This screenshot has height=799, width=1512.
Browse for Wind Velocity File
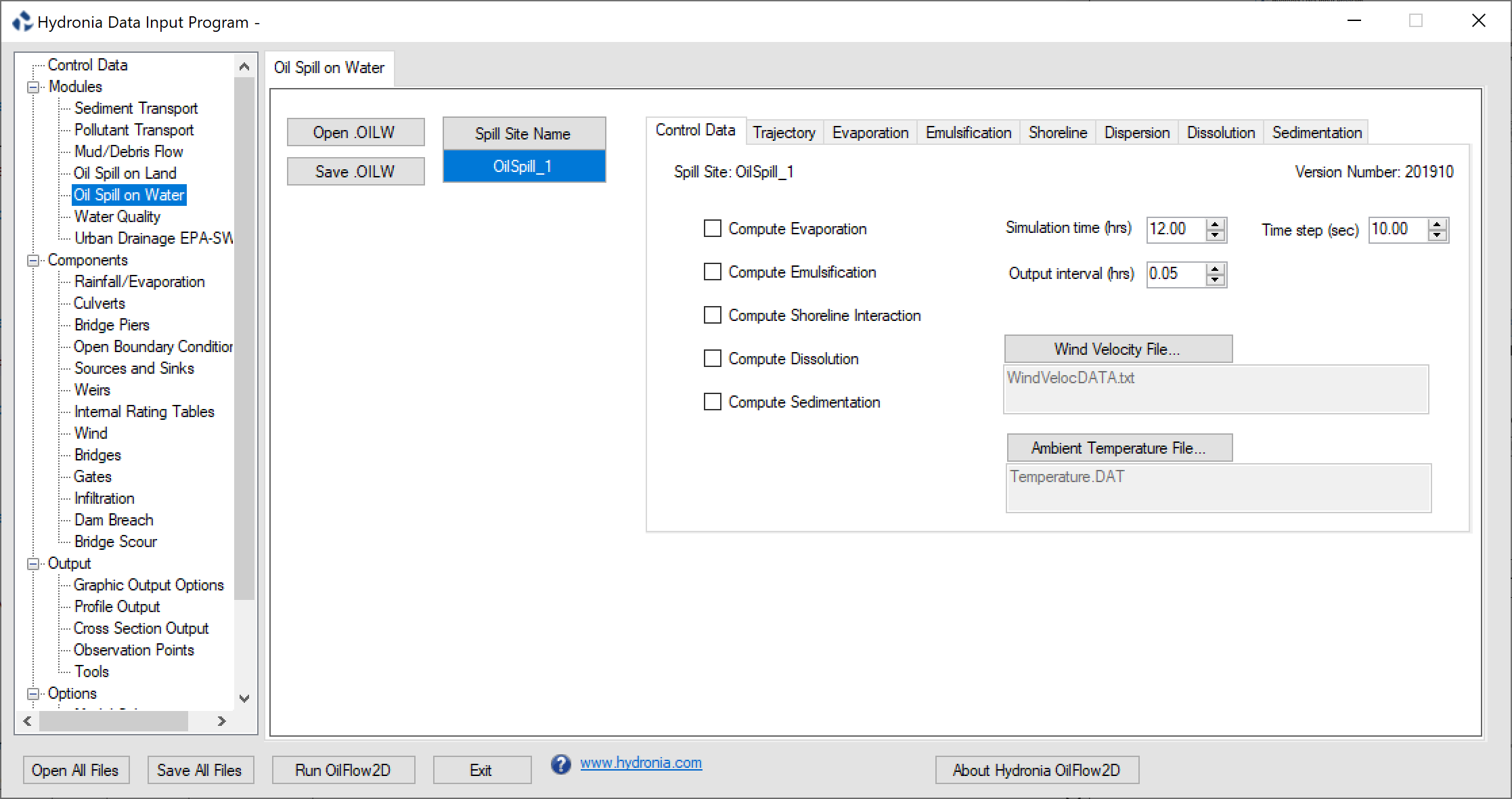1118,349
